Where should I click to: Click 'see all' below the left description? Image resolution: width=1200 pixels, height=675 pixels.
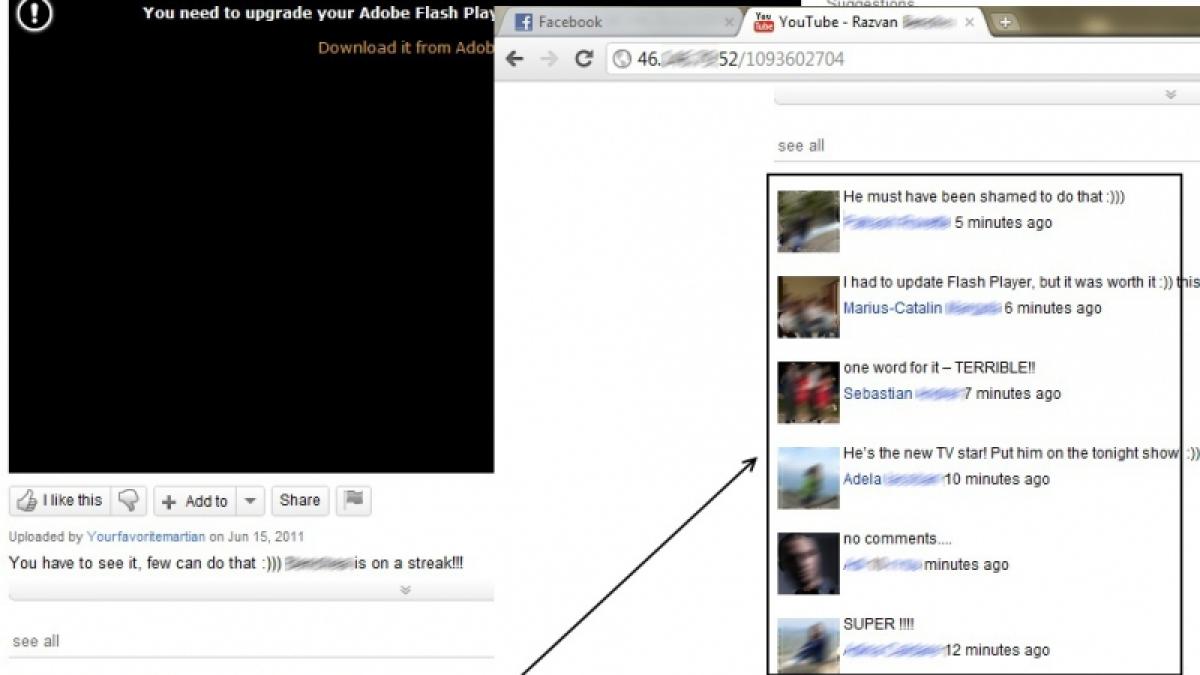(x=36, y=641)
